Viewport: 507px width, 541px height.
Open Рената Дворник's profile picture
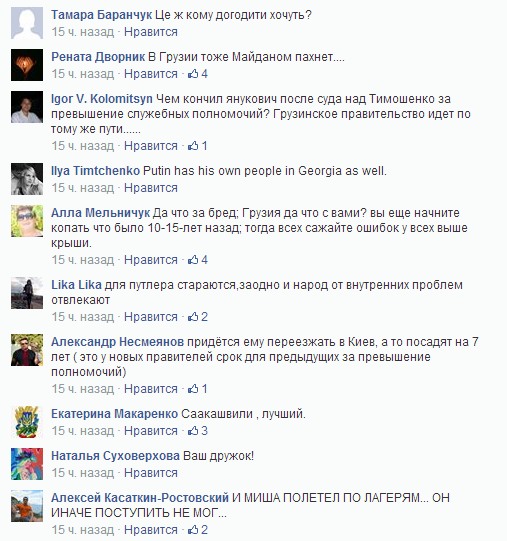(27, 65)
